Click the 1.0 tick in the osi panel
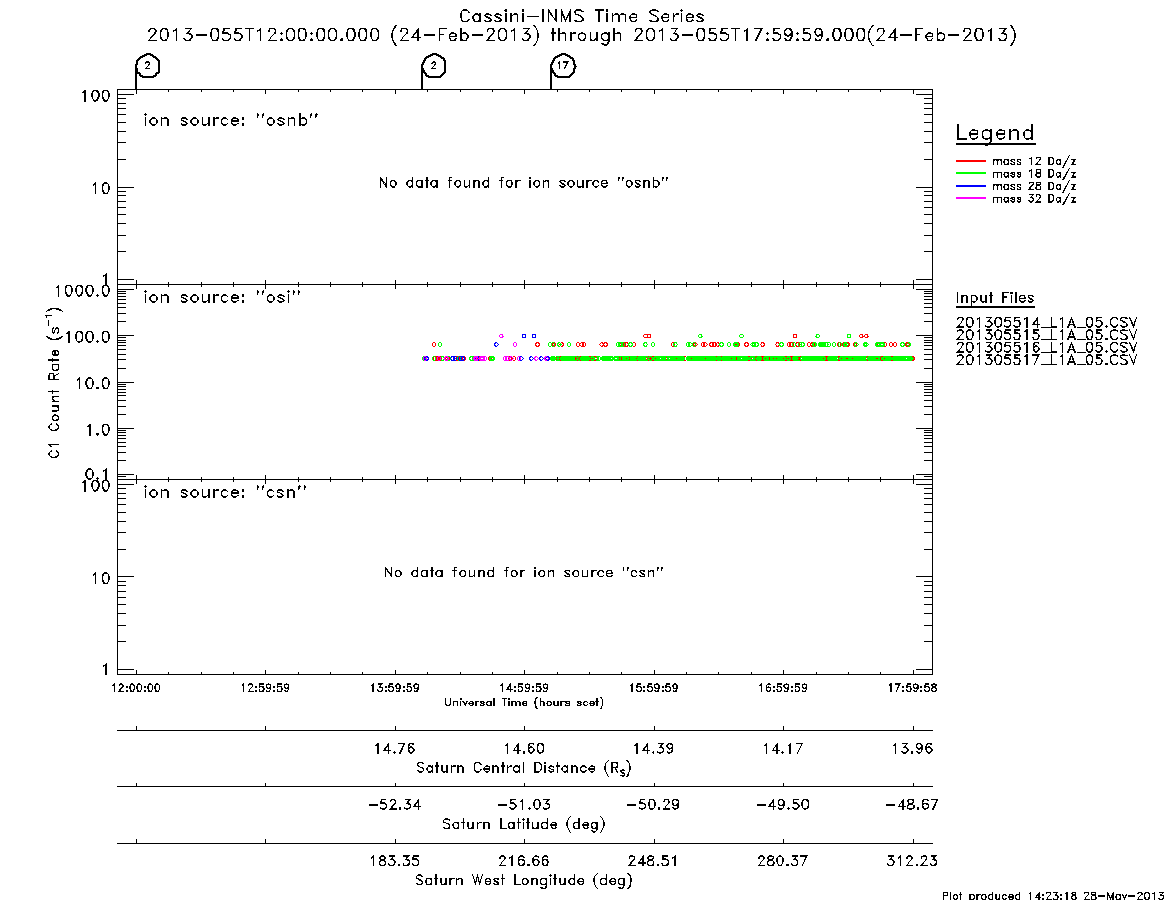1165x900 pixels. click(x=97, y=430)
